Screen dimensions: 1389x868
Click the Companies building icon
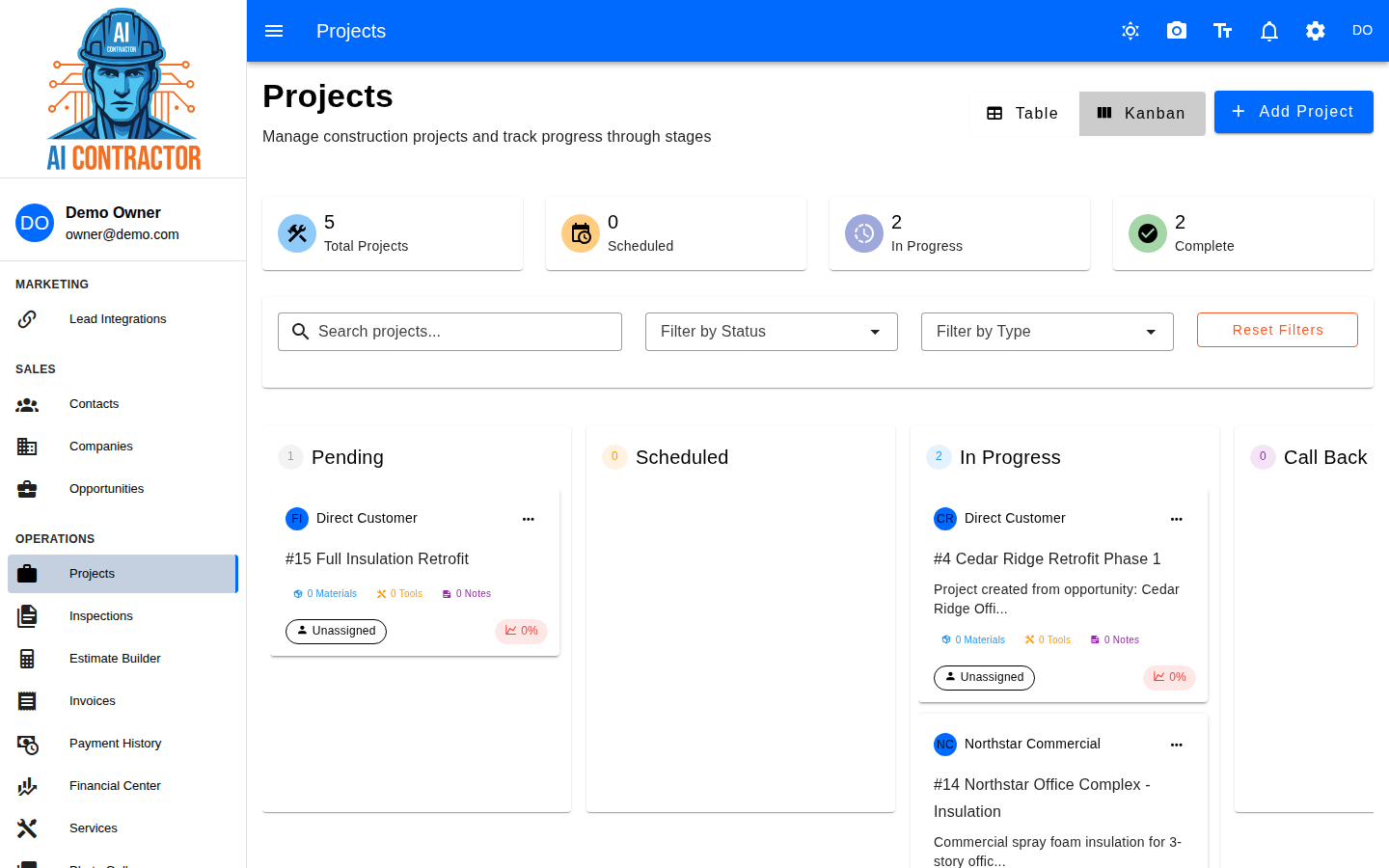(27, 447)
